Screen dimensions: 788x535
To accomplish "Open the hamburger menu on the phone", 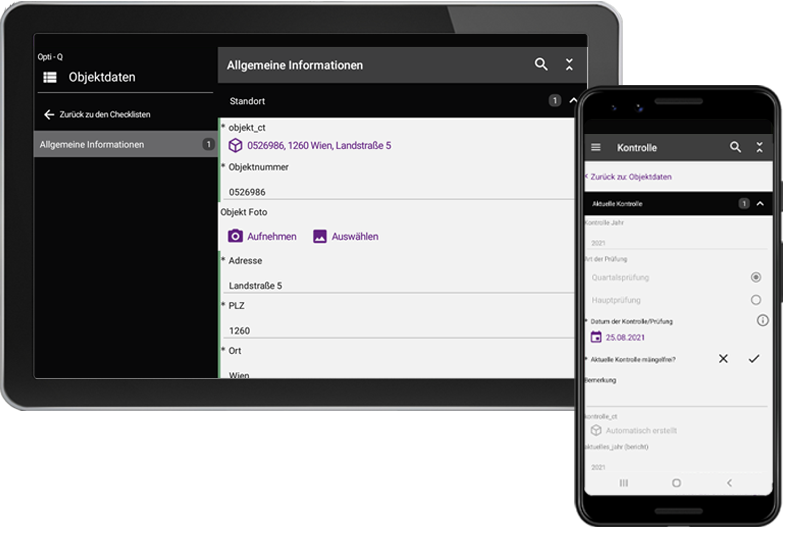I will [x=596, y=148].
